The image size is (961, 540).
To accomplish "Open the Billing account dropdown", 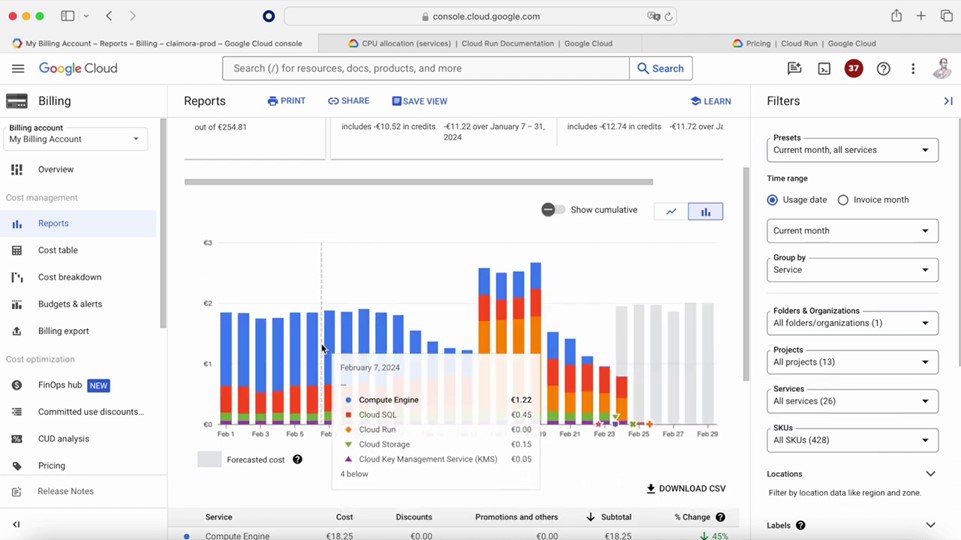I will click(75, 139).
